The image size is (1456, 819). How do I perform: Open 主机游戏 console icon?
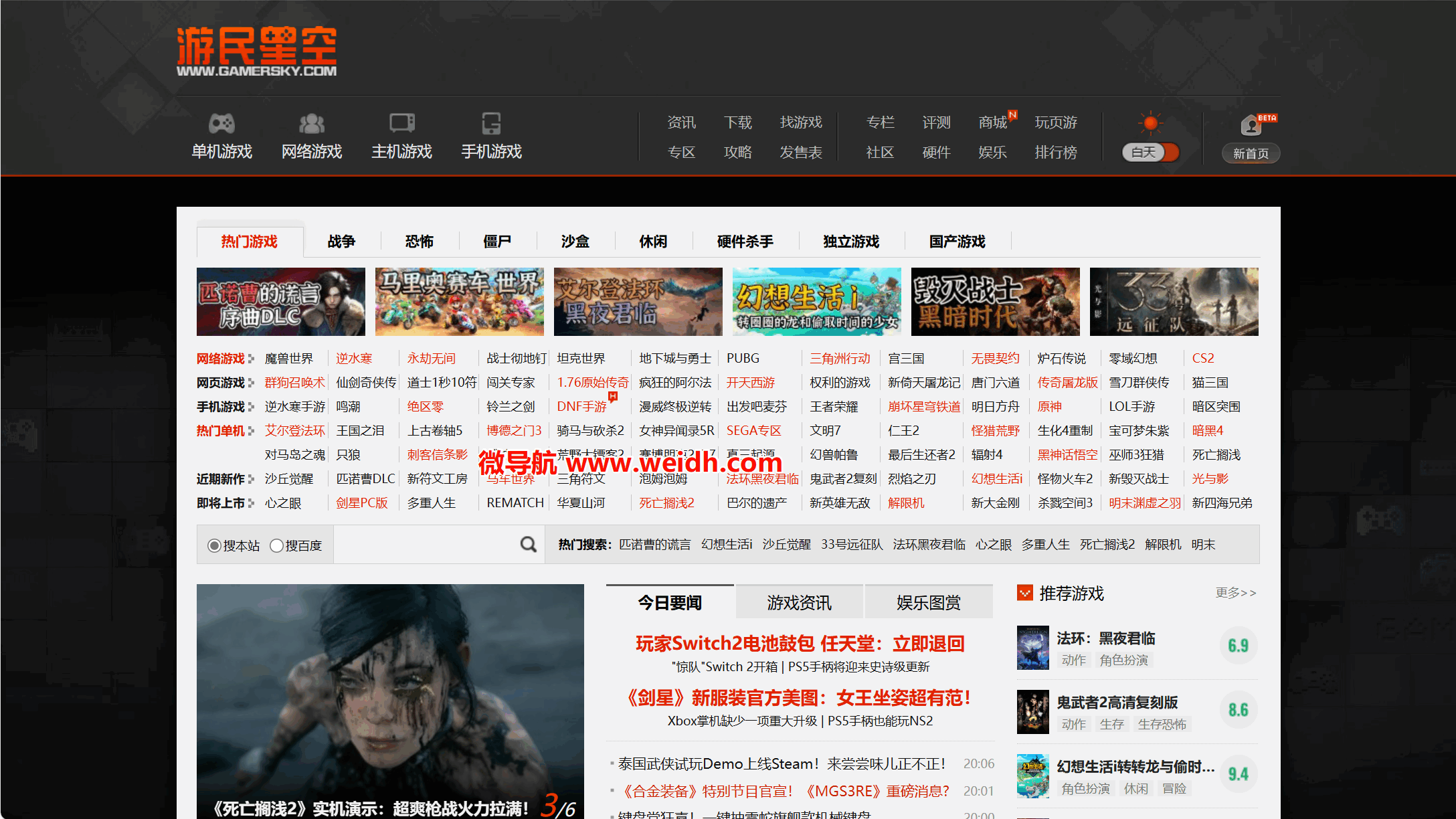pyautogui.click(x=401, y=123)
